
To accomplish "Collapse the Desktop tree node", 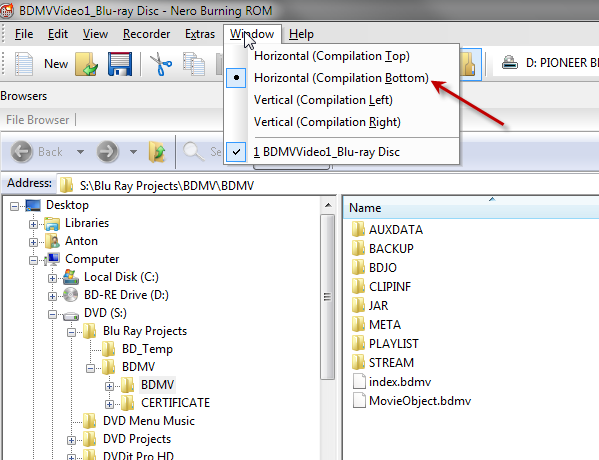I will (15, 207).
